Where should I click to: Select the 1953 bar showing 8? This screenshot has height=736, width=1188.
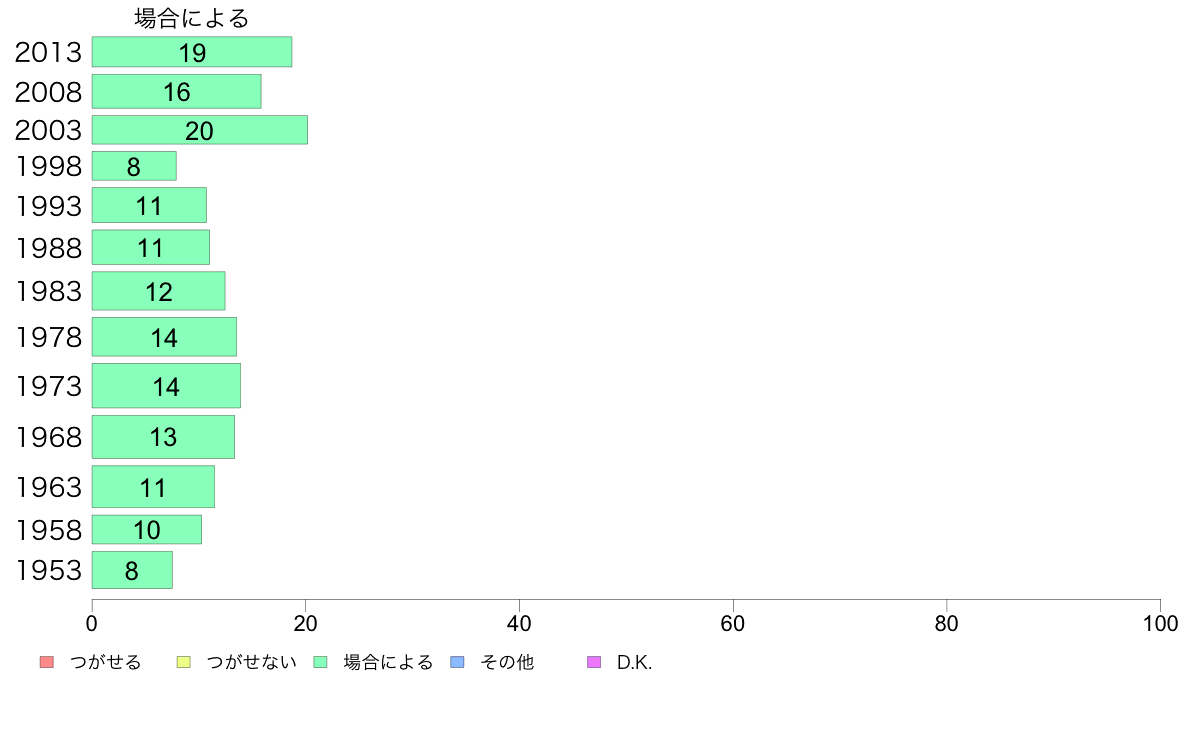click(133, 570)
